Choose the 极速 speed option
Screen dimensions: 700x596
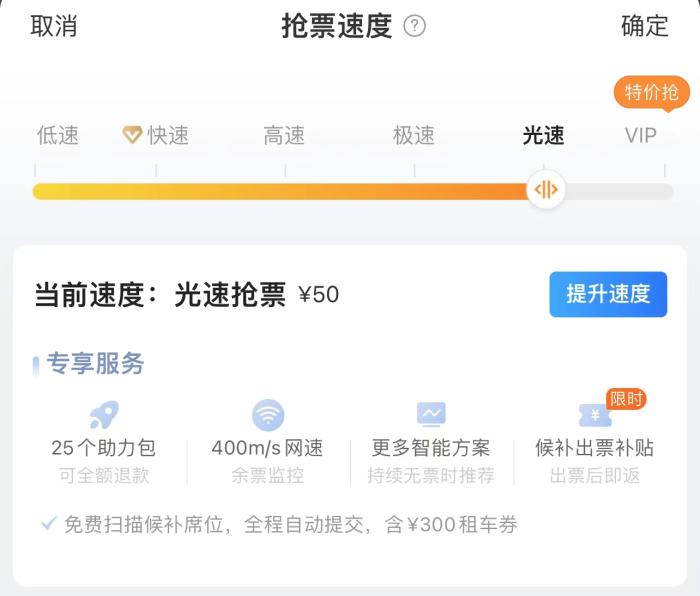coord(414,135)
